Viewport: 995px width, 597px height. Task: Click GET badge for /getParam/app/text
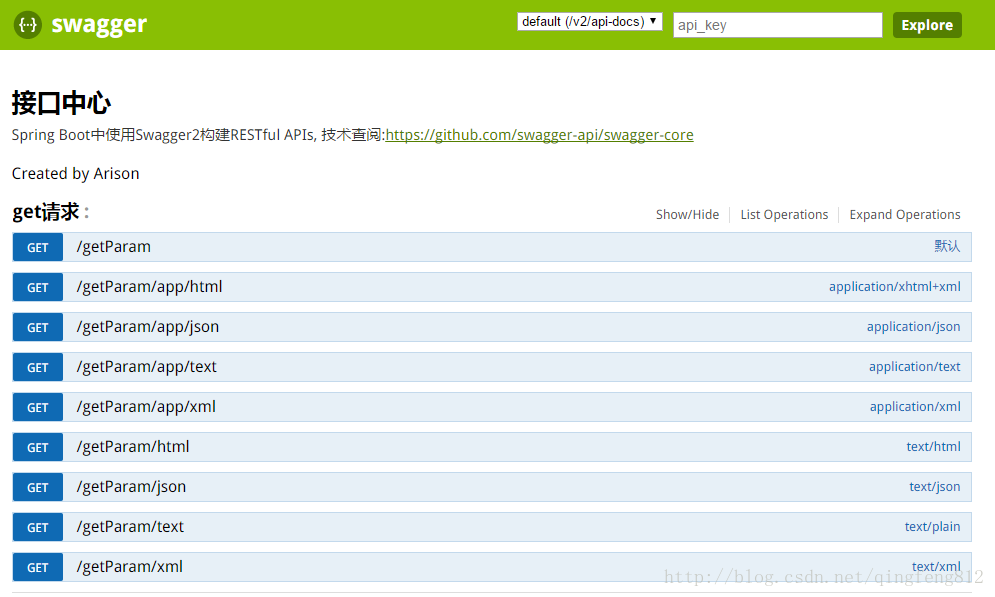[x=37, y=367]
